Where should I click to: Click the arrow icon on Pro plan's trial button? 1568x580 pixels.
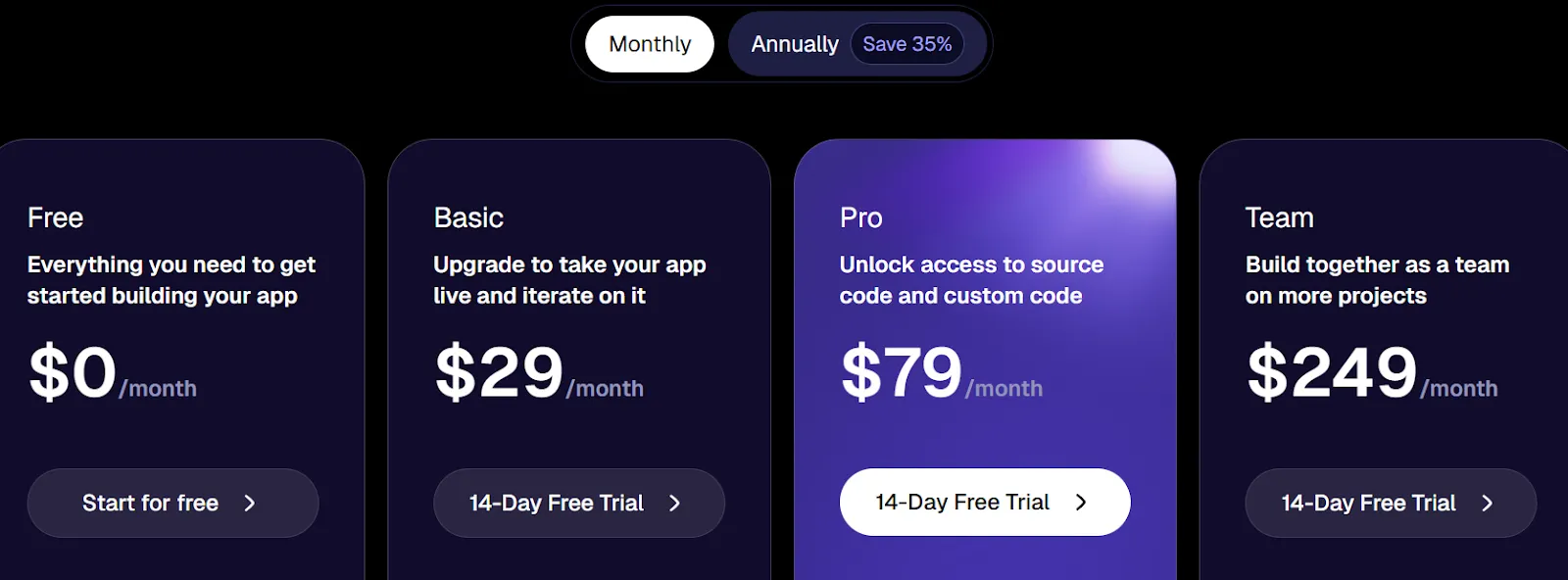pos(1081,502)
